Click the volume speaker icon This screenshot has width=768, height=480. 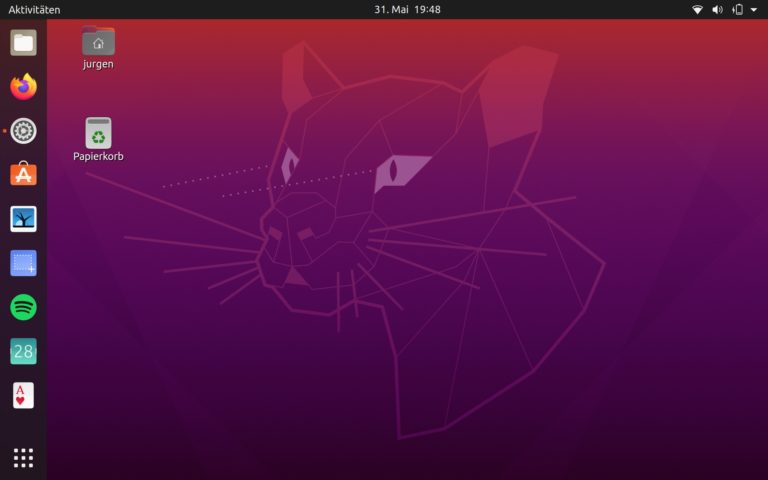pyautogui.click(x=717, y=9)
